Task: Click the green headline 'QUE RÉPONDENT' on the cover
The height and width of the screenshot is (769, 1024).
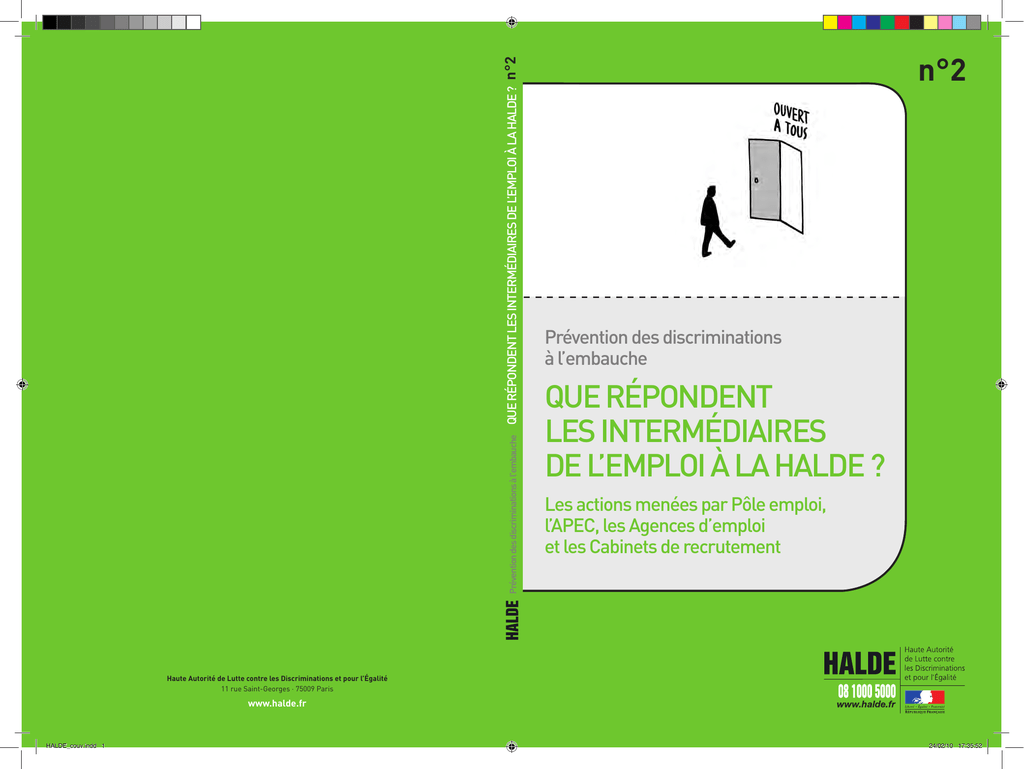Action: pyautogui.click(x=658, y=397)
